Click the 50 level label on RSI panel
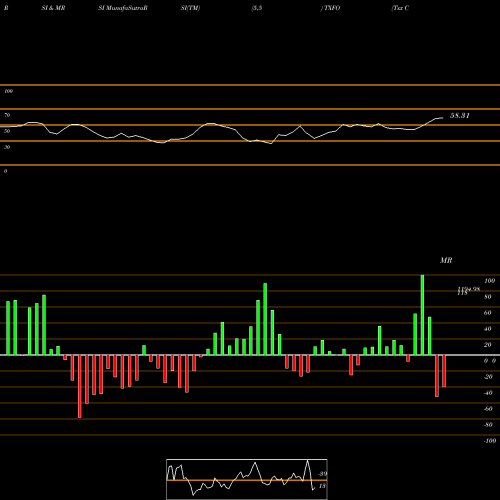Image resolution: width=500 pixels, height=500 pixels. (7, 131)
